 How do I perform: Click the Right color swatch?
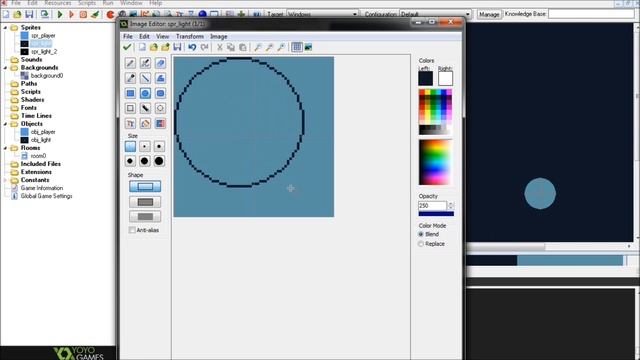click(x=445, y=78)
